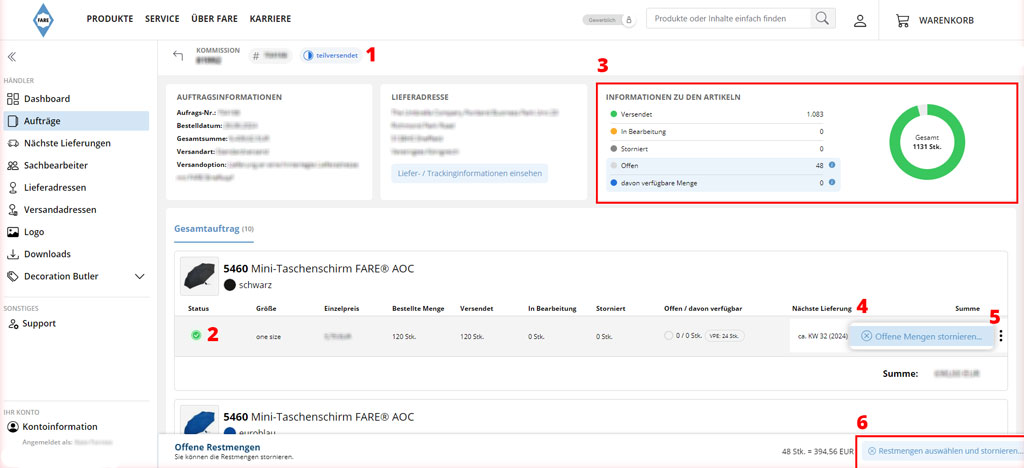
Task: Click info icon beside davon verfügbare Menge
Action: click(x=832, y=182)
